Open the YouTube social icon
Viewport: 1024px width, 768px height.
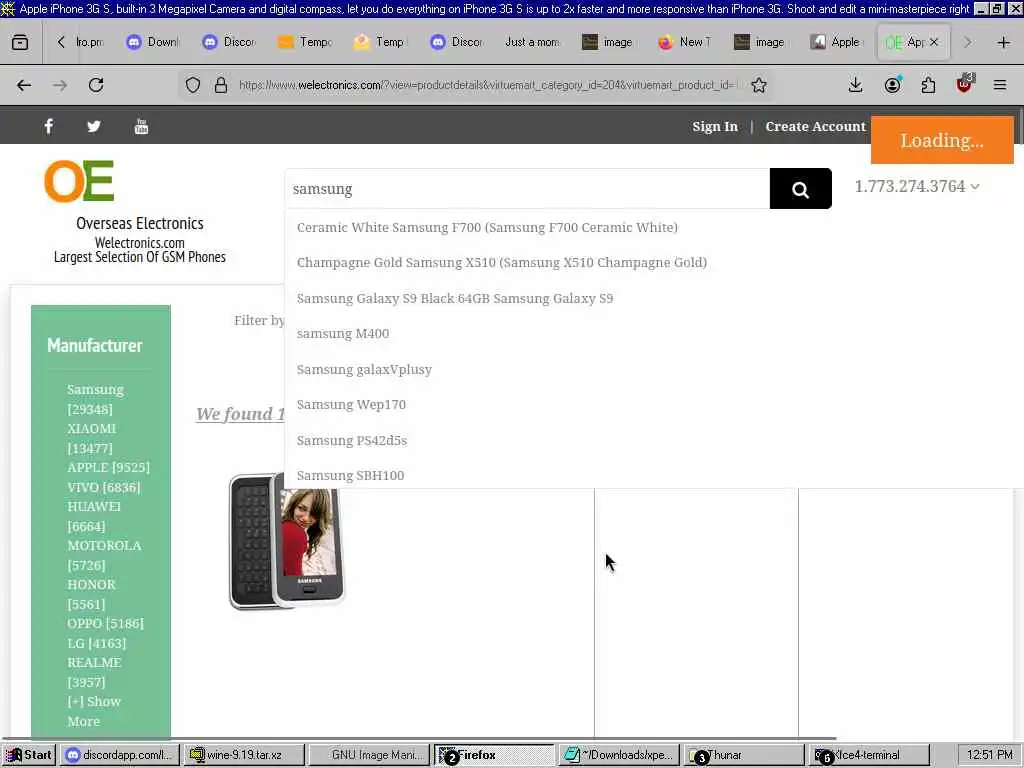click(141, 126)
